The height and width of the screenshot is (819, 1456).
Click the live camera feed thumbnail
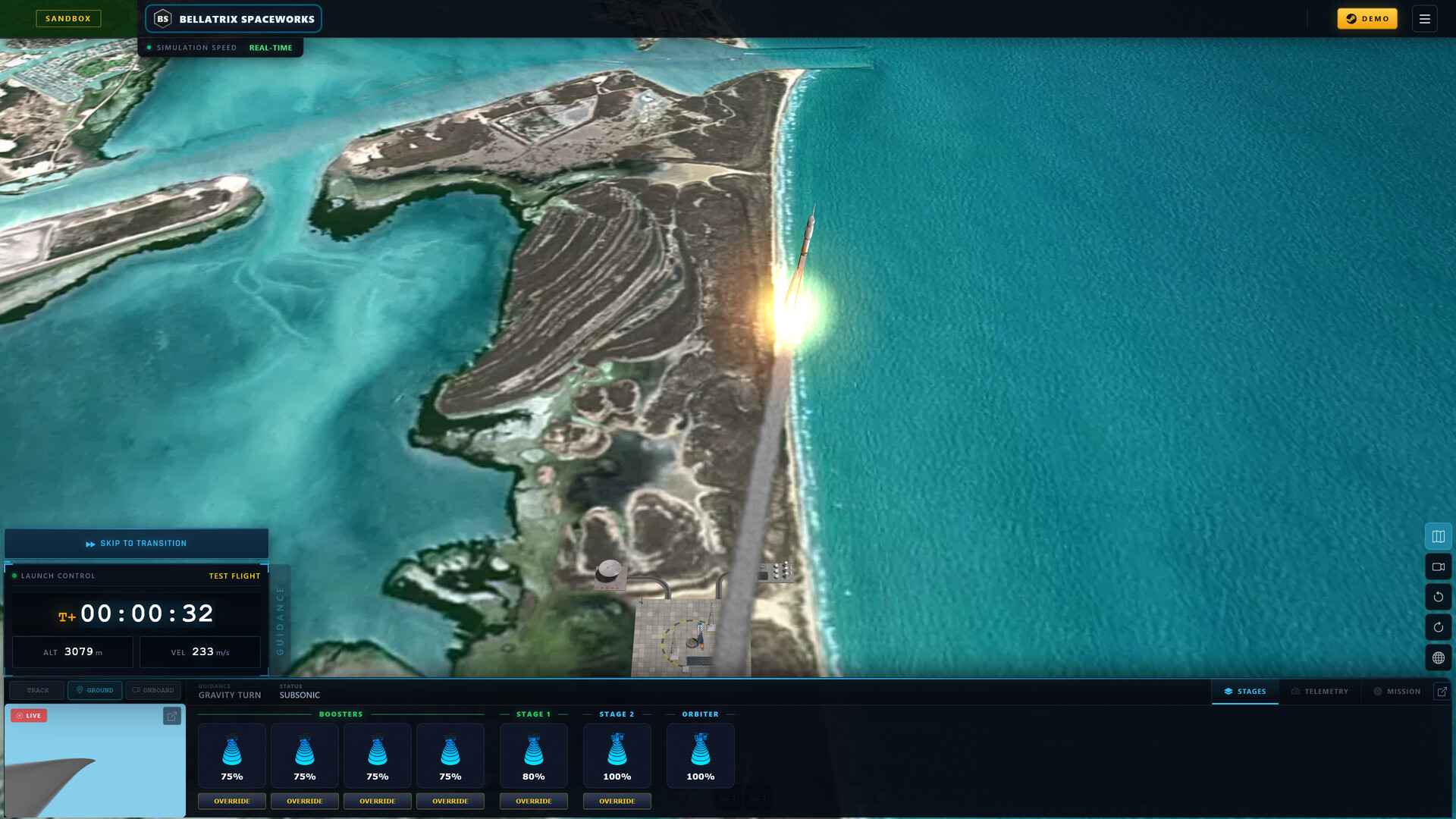[95, 761]
